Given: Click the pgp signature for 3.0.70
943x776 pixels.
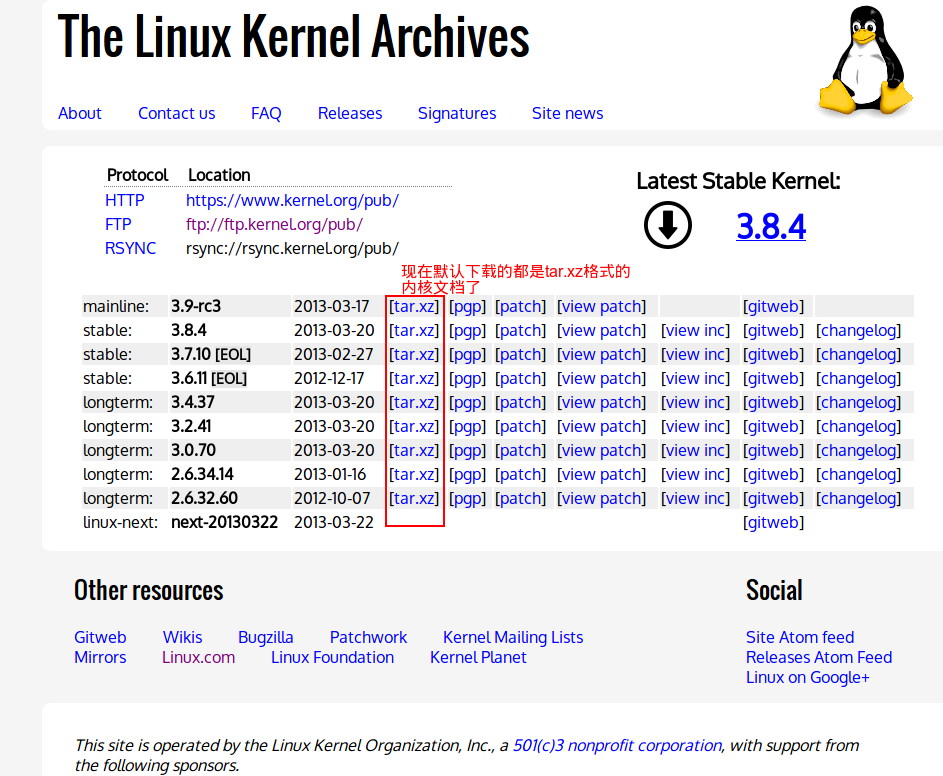Looking at the screenshot, I should coord(466,450).
